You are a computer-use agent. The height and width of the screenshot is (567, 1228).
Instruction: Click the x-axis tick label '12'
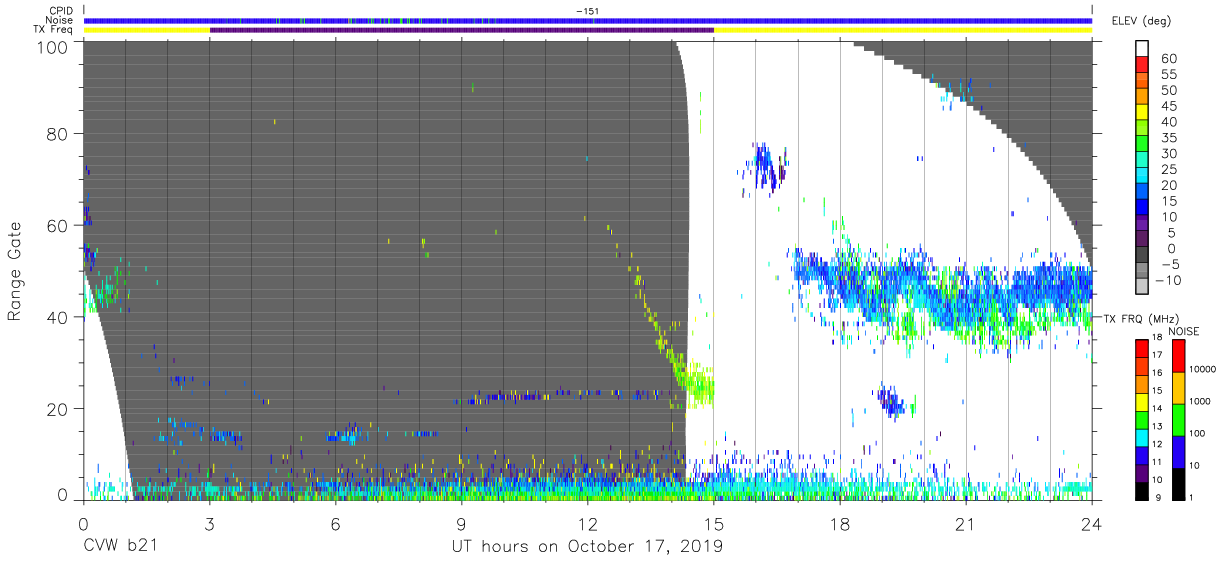[587, 525]
